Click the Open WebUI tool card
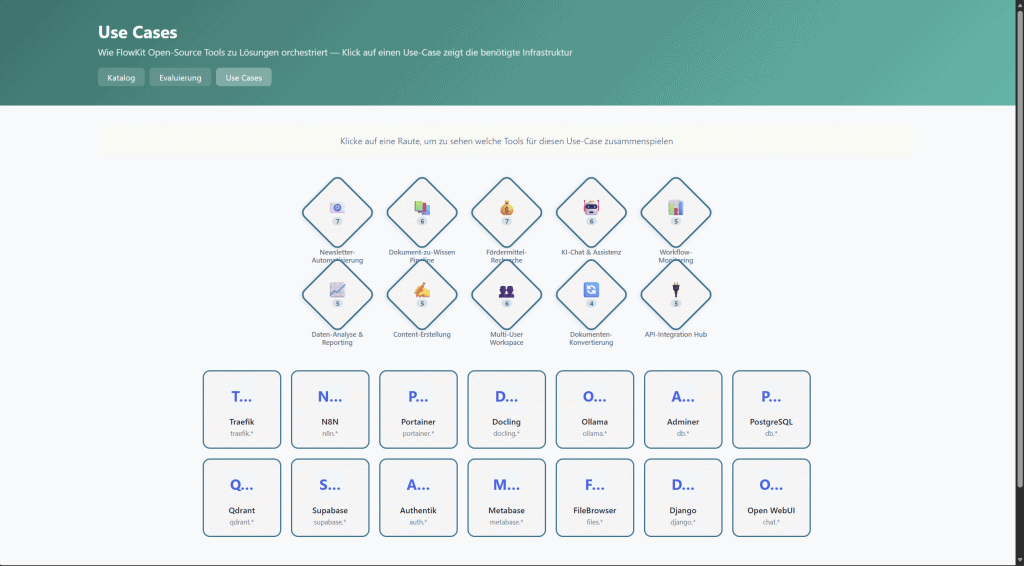 771,498
